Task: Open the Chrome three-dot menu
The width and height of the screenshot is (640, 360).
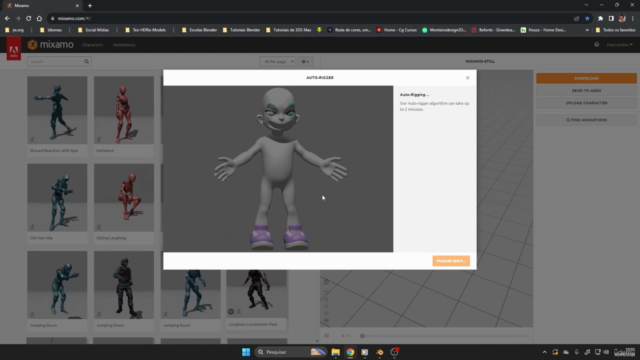Action: 633,18
